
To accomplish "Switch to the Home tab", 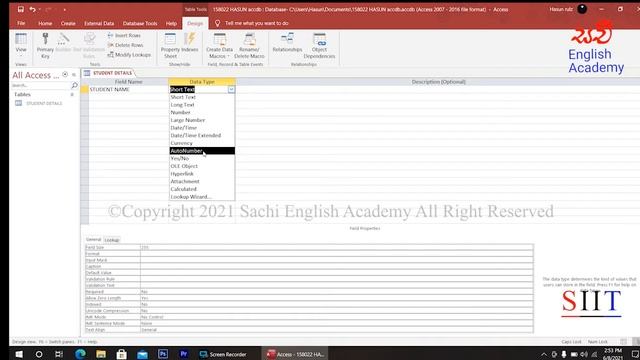I will tap(45, 23).
